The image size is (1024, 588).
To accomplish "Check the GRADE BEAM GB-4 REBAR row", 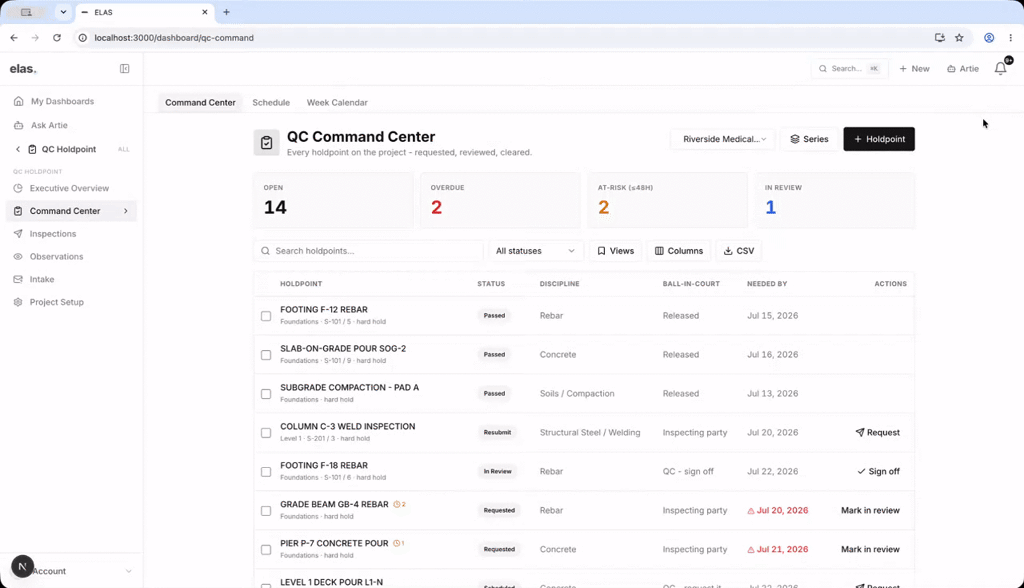I will (x=266, y=511).
